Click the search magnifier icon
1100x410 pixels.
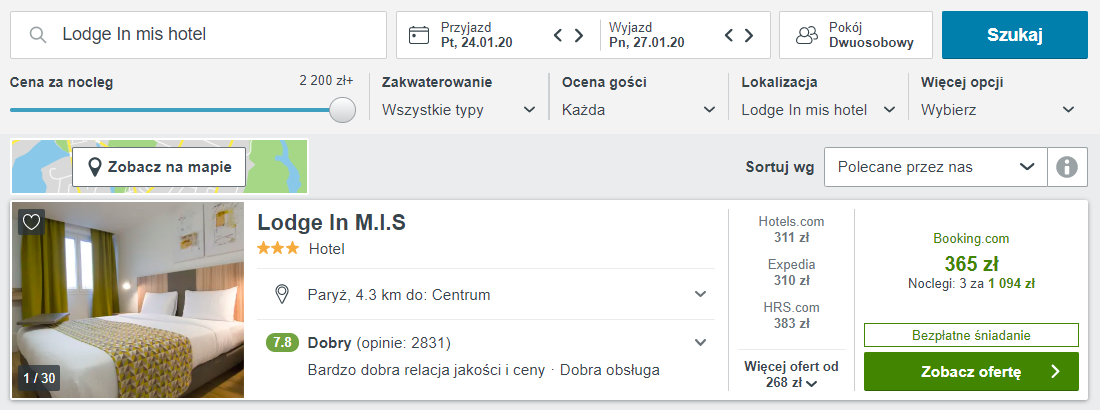coord(38,35)
